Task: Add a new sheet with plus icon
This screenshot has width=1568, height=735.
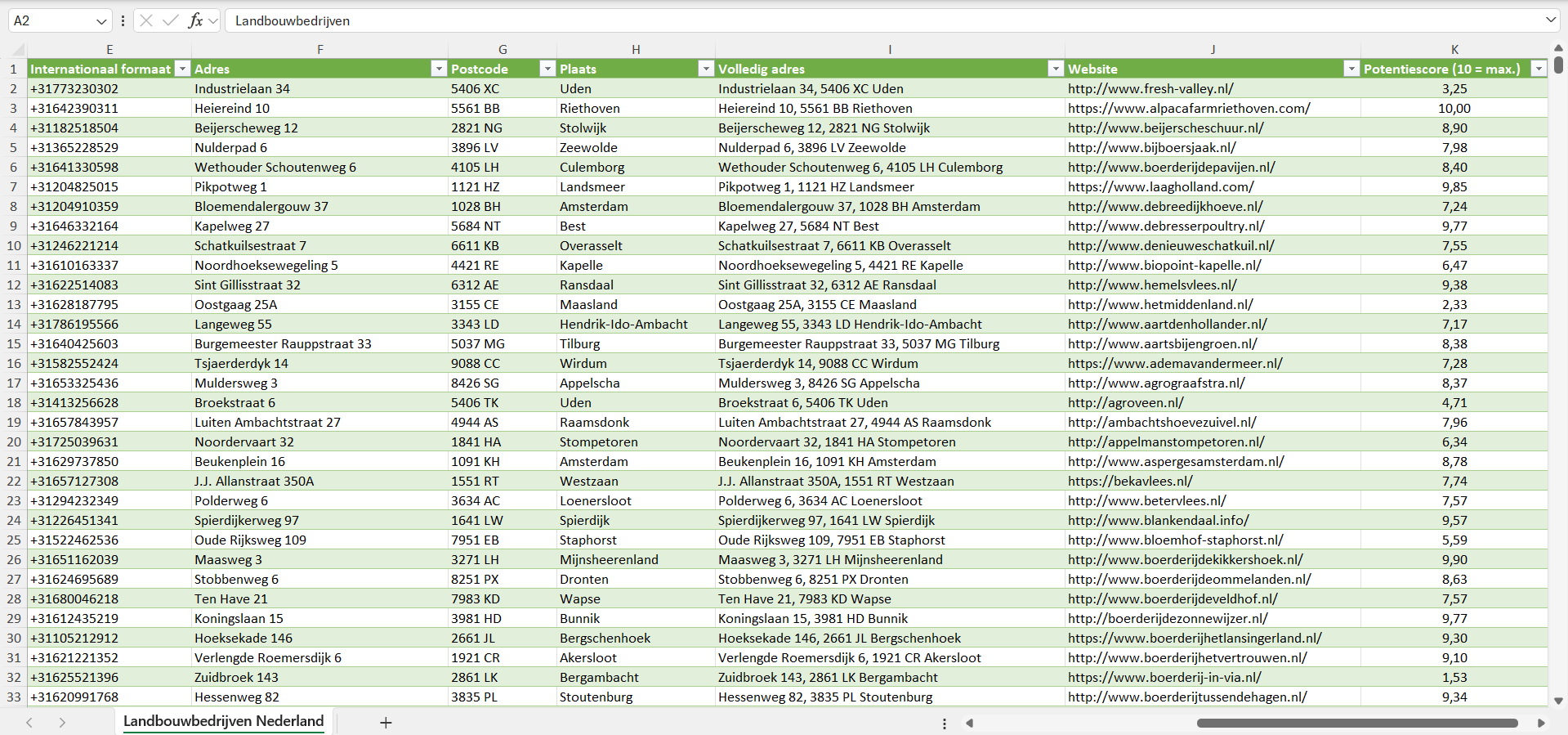Action: pos(386,723)
